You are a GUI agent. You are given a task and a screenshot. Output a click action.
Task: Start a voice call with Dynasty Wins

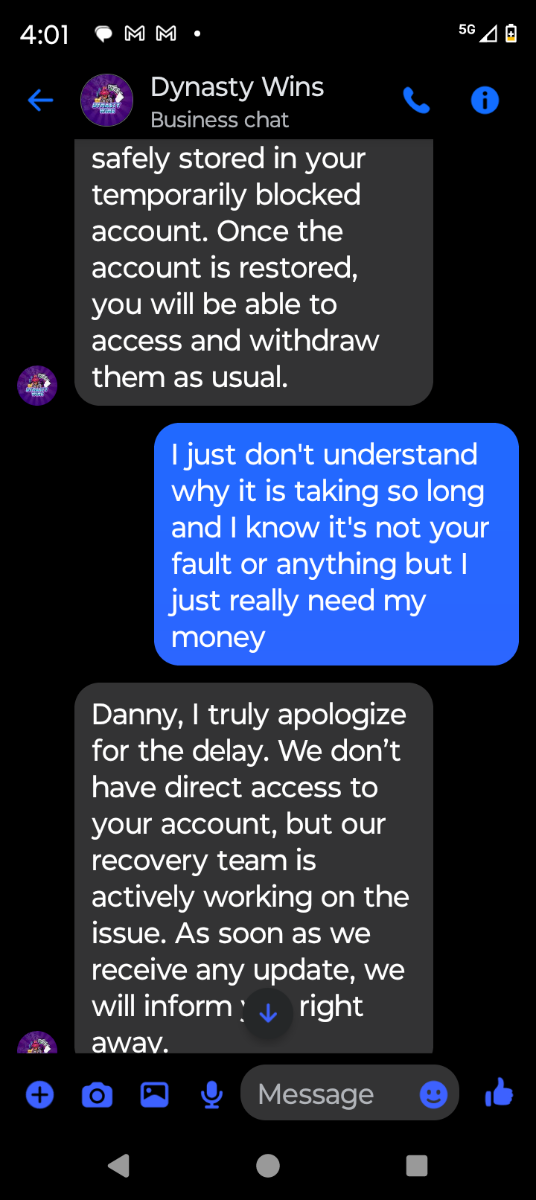pos(416,100)
